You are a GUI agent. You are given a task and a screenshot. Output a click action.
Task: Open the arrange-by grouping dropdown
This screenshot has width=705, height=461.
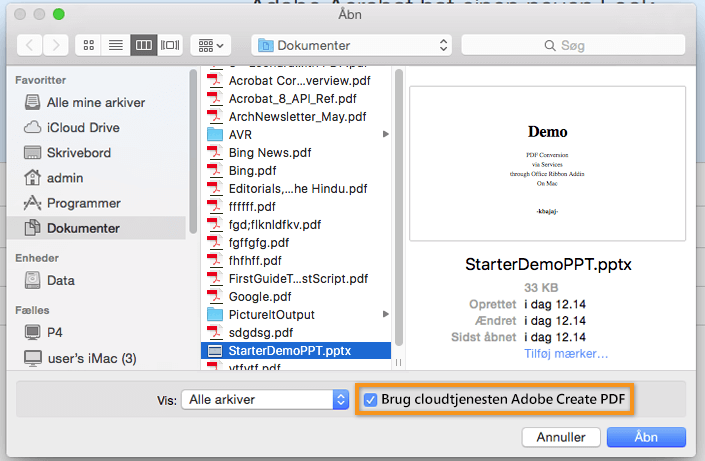[x=211, y=45]
